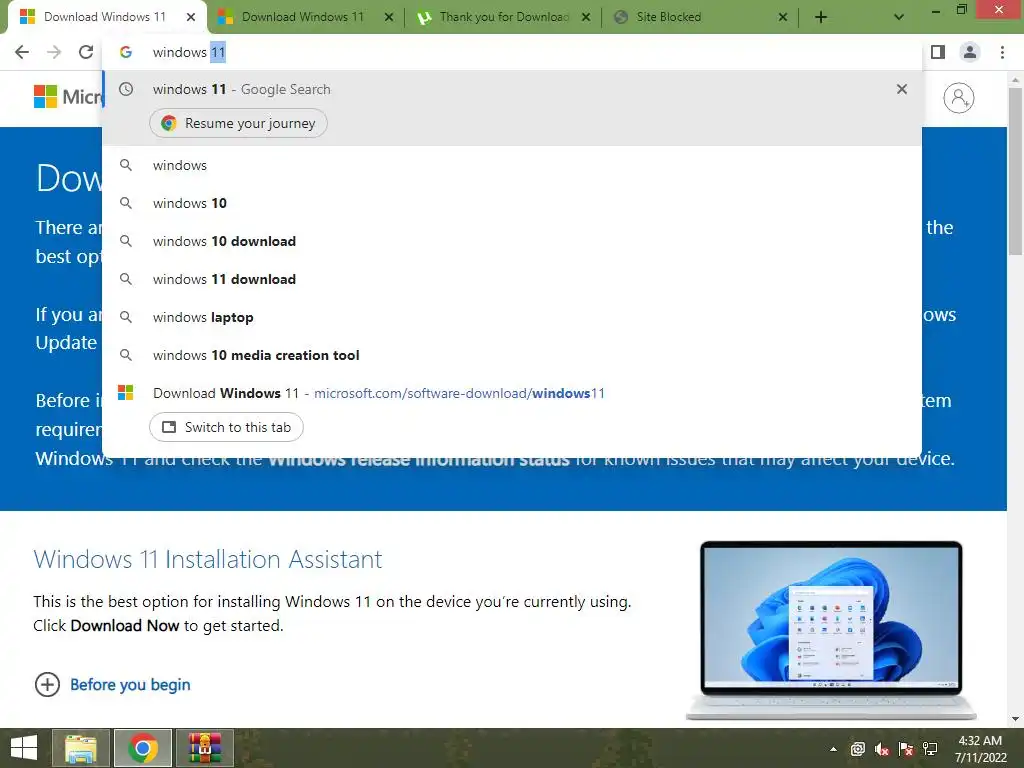Open Chrome three-dot menu
This screenshot has height=768, width=1024.
(1002, 52)
